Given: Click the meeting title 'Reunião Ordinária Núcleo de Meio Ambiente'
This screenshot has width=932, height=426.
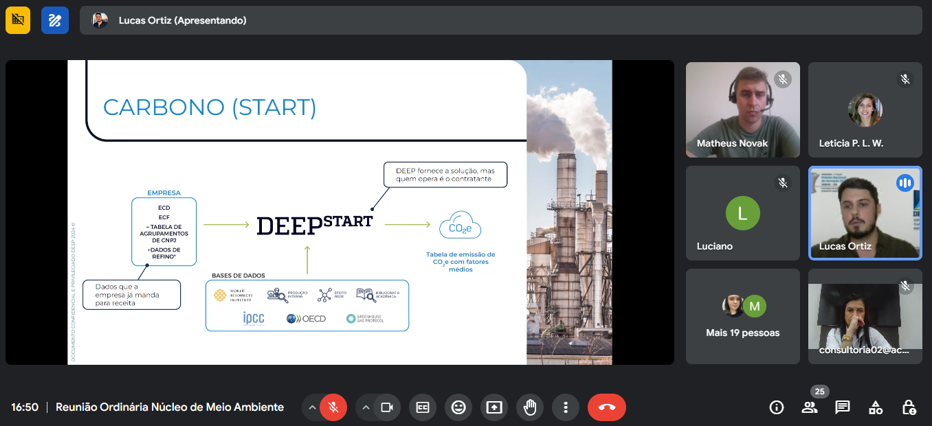Looking at the screenshot, I should pyautogui.click(x=169, y=408).
